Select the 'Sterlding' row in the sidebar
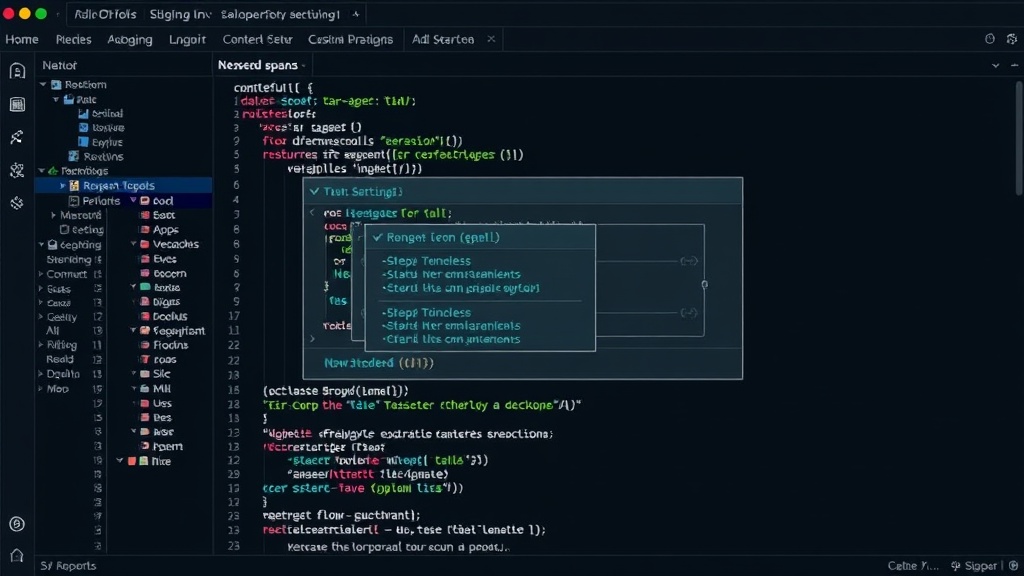 (x=71, y=259)
